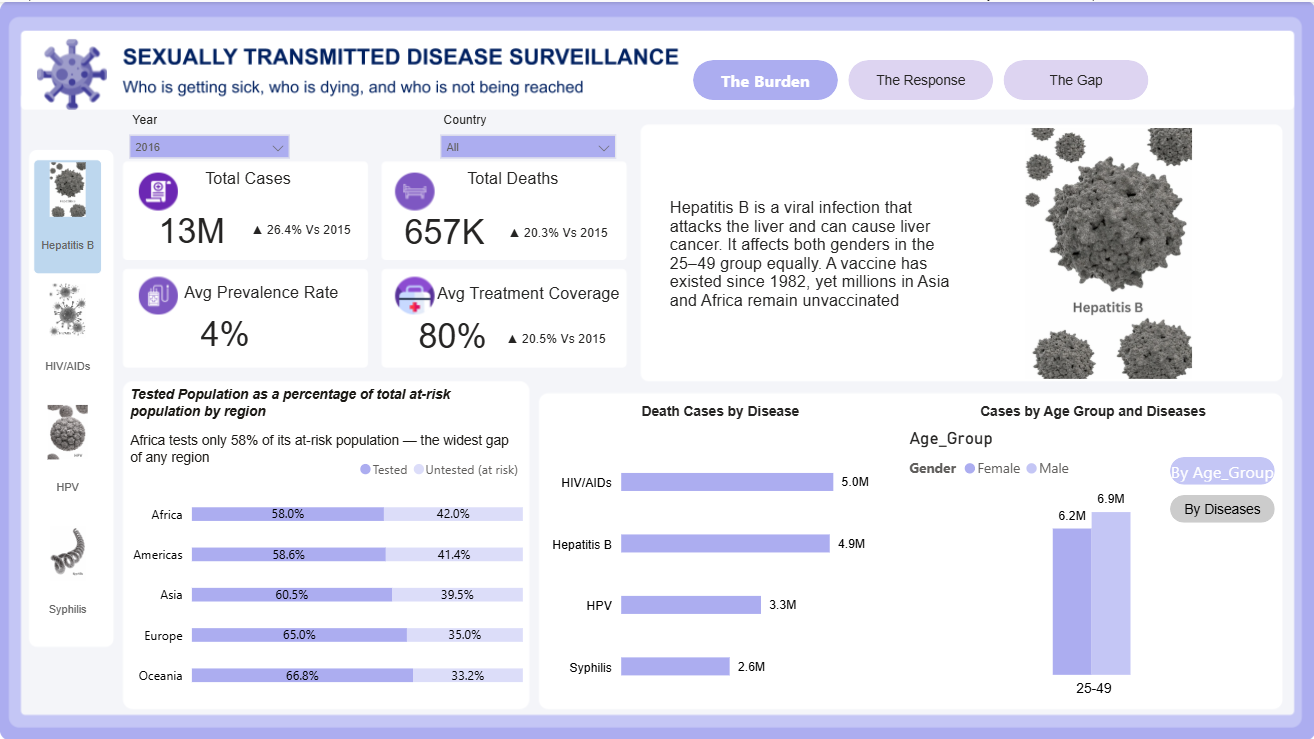Click the dashboard subtitle about who is not being reached
Screen dimensions: 1314x739
coord(353,88)
